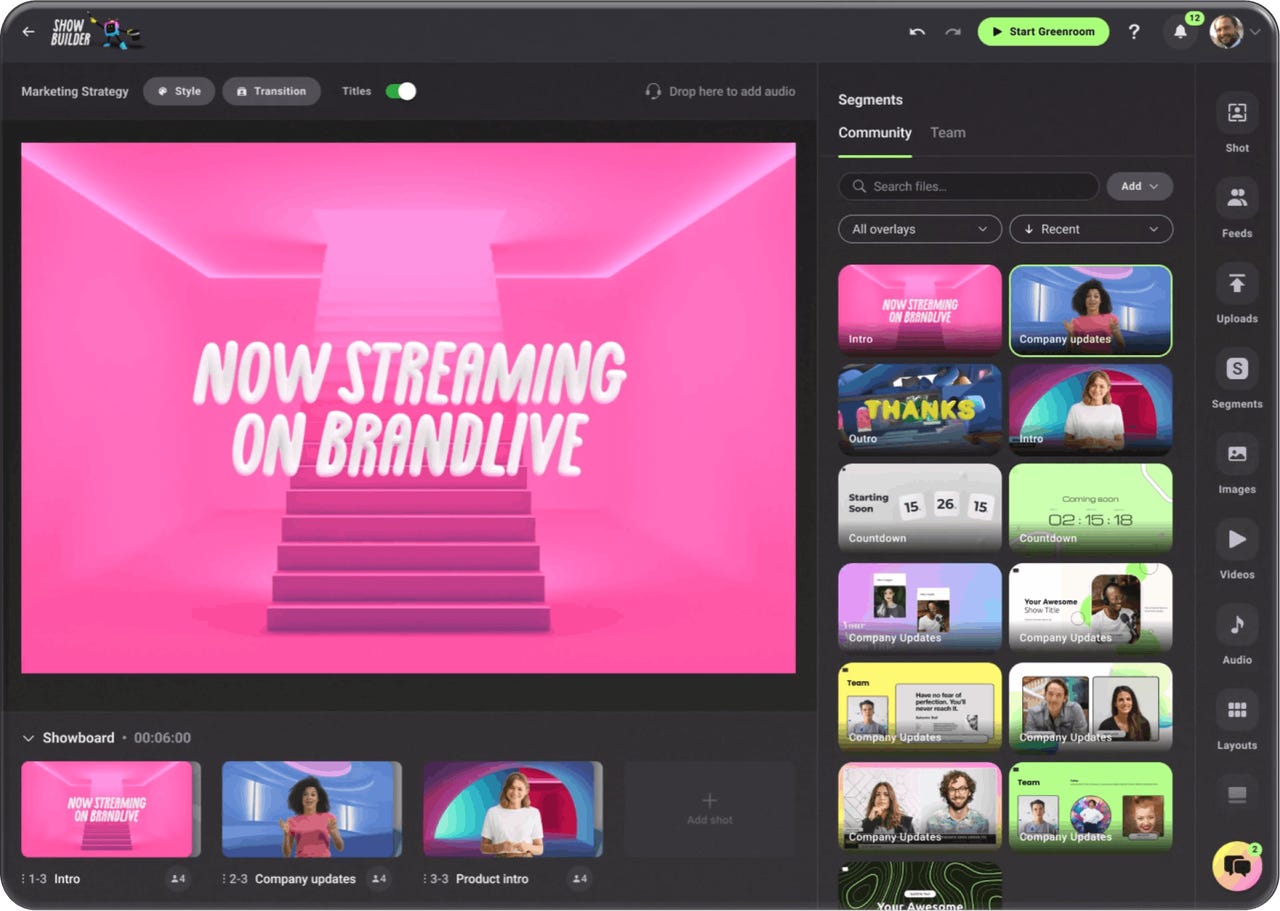Click the undo arrow icon
Image resolution: width=1280 pixels, height=911 pixels.
(x=917, y=32)
